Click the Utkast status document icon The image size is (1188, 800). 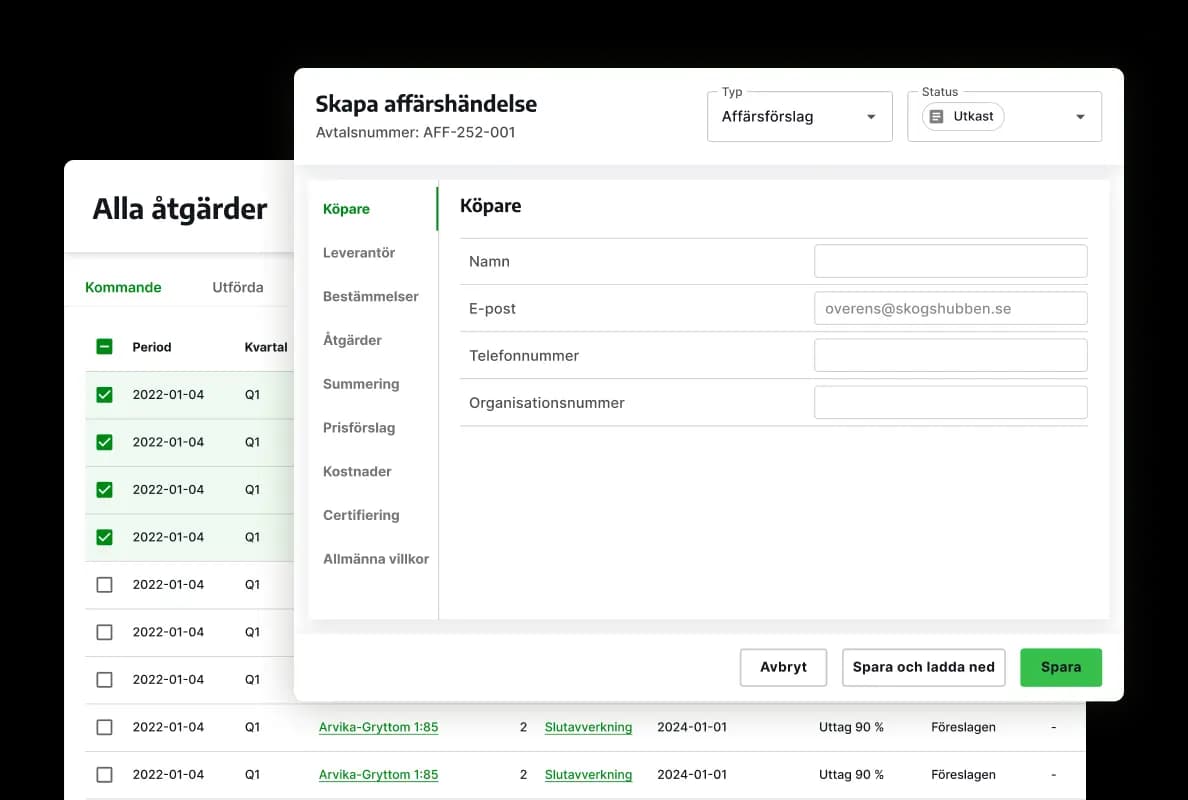[936, 117]
